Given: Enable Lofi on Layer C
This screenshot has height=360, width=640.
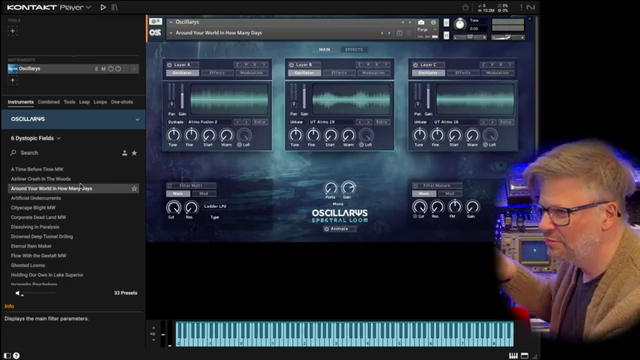Looking at the screenshot, I should click(x=485, y=145).
